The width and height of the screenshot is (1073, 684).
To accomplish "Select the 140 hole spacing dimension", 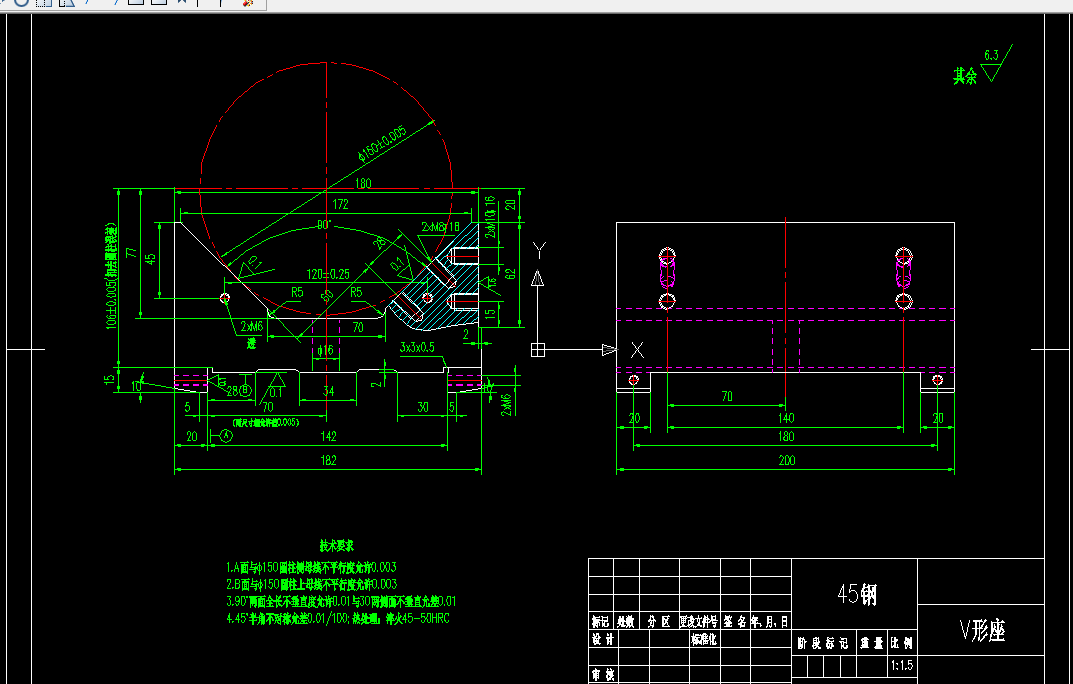I will coord(786,418).
